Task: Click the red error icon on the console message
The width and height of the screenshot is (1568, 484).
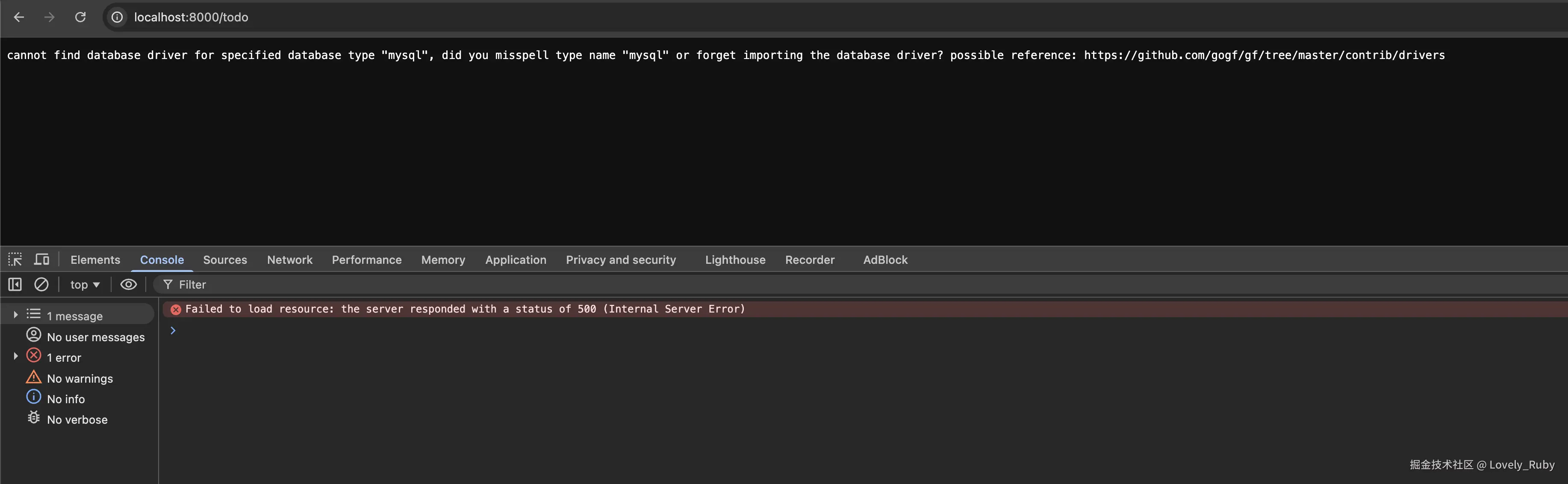Action: point(176,309)
